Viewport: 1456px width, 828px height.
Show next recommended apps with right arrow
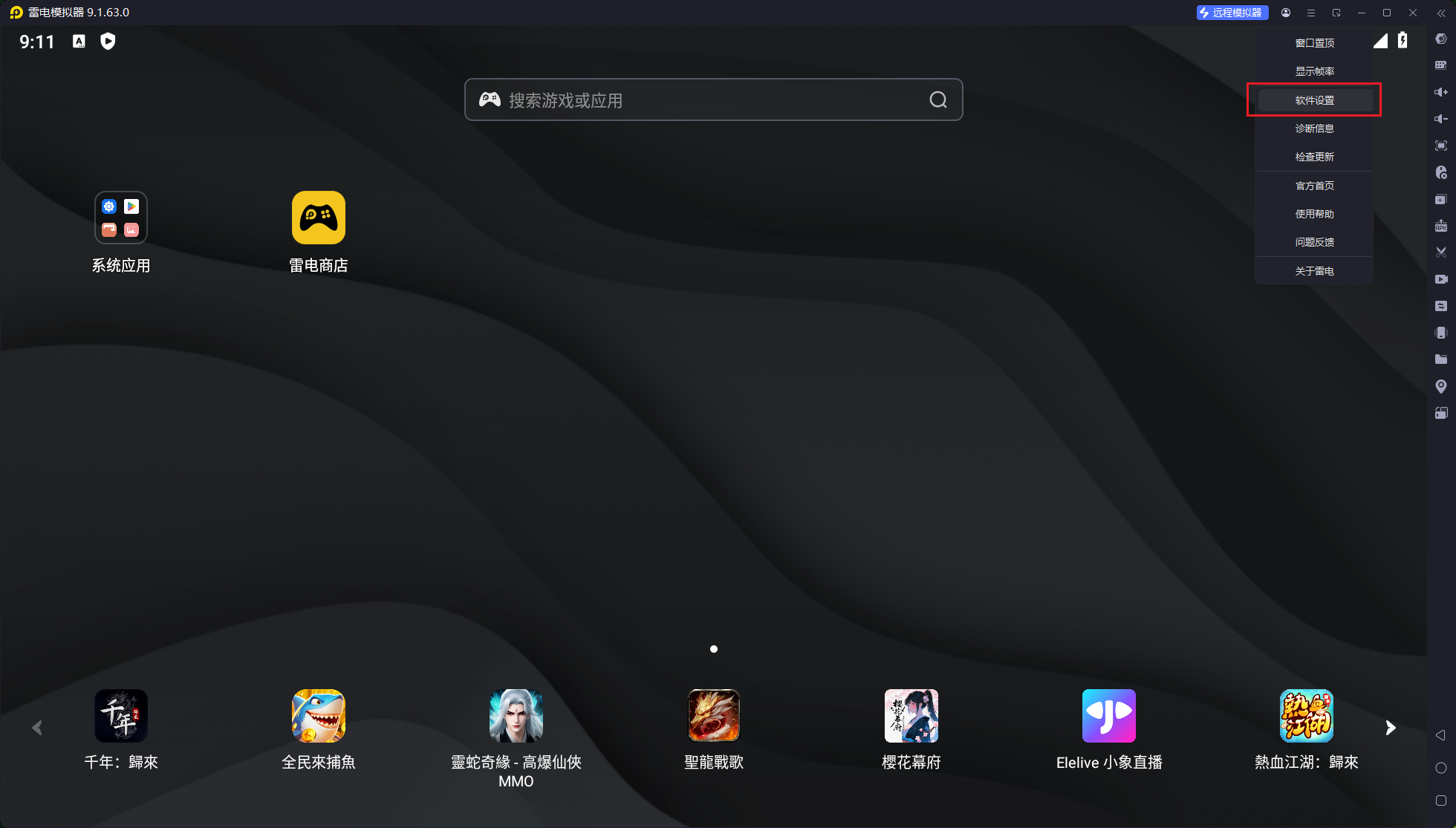pos(1390,728)
